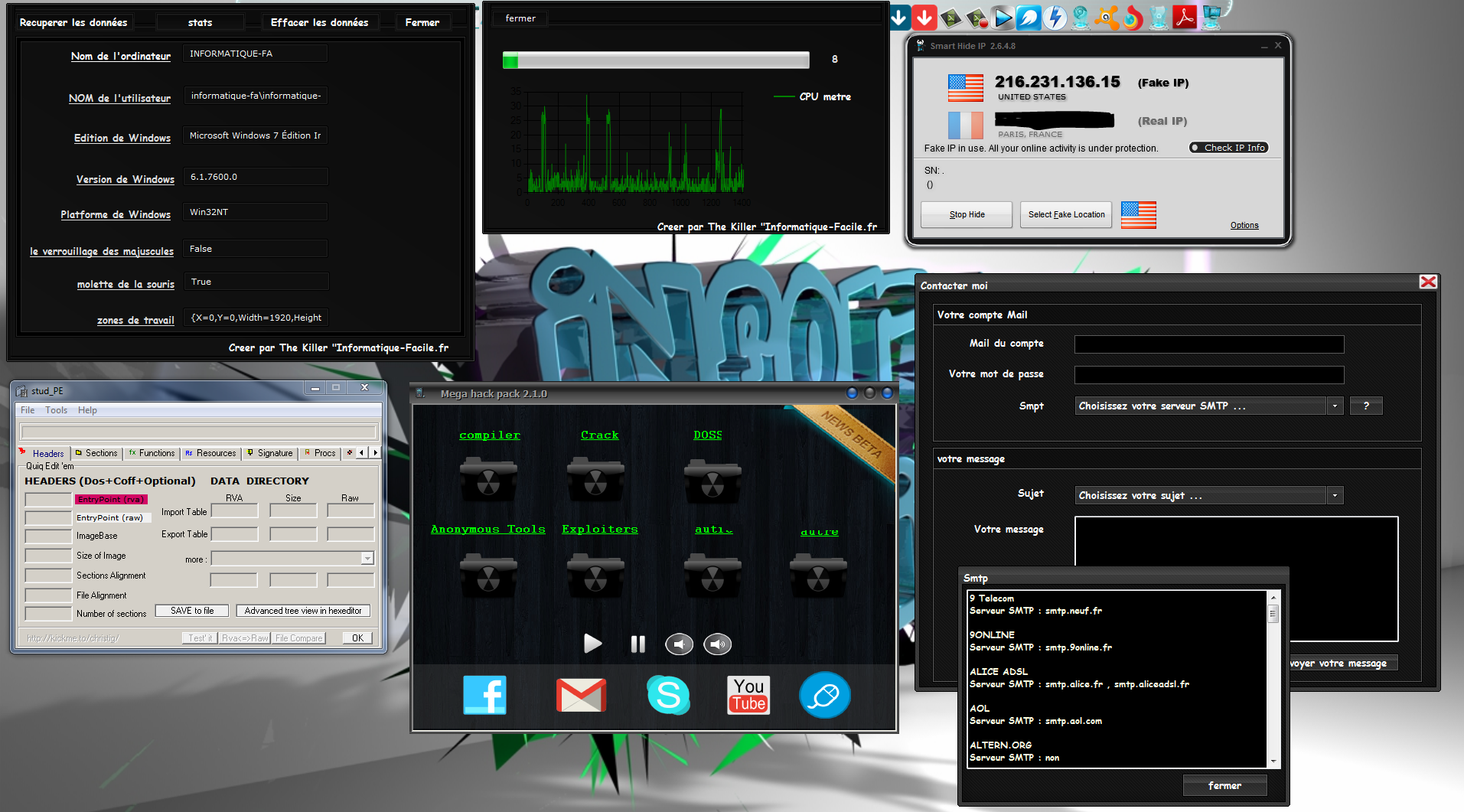
Task: Open the Anonymous Tools folder icon
Action: [x=488, y=576]
